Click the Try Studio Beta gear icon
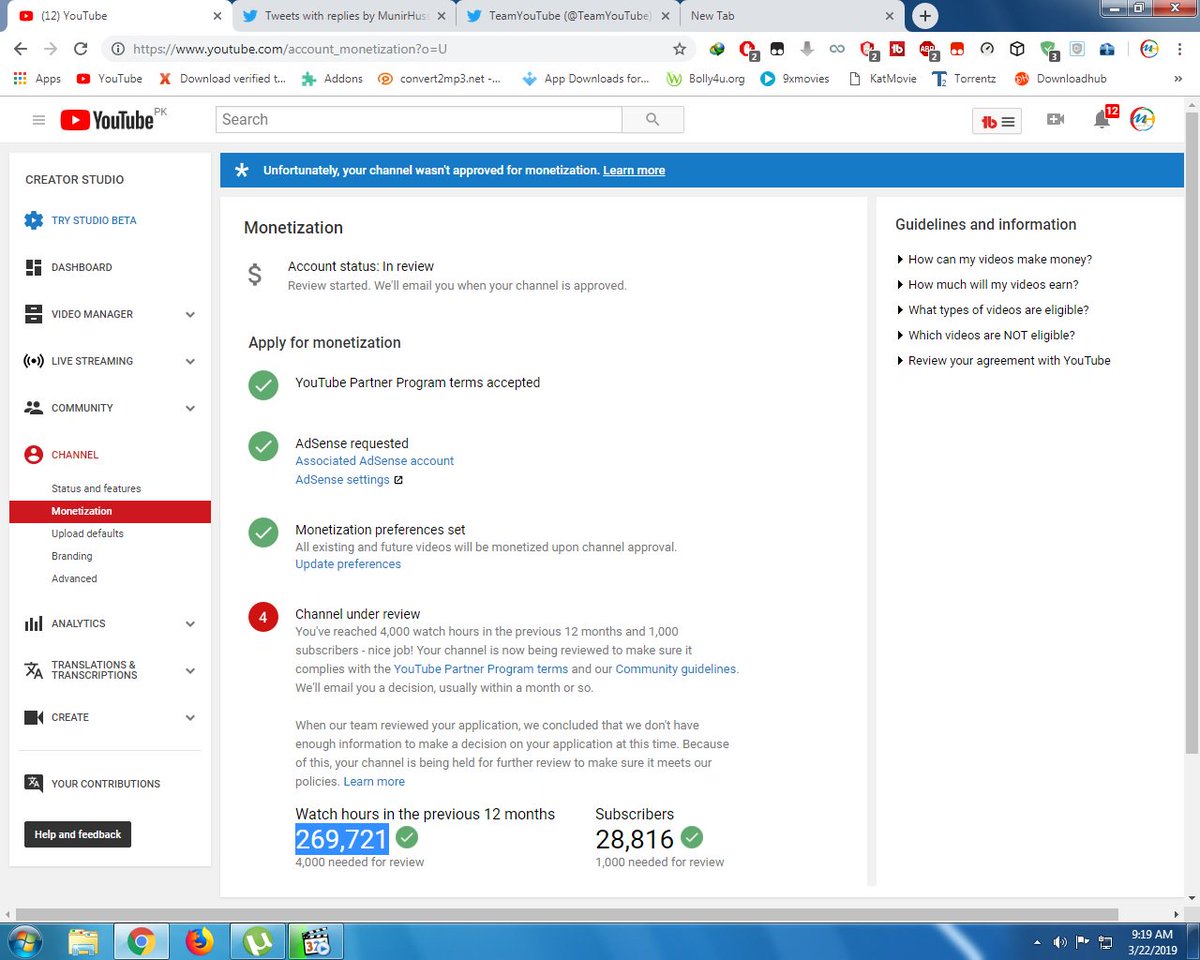Image resolution: width=1200 pixels, height=960 pixels. (34, 220)
